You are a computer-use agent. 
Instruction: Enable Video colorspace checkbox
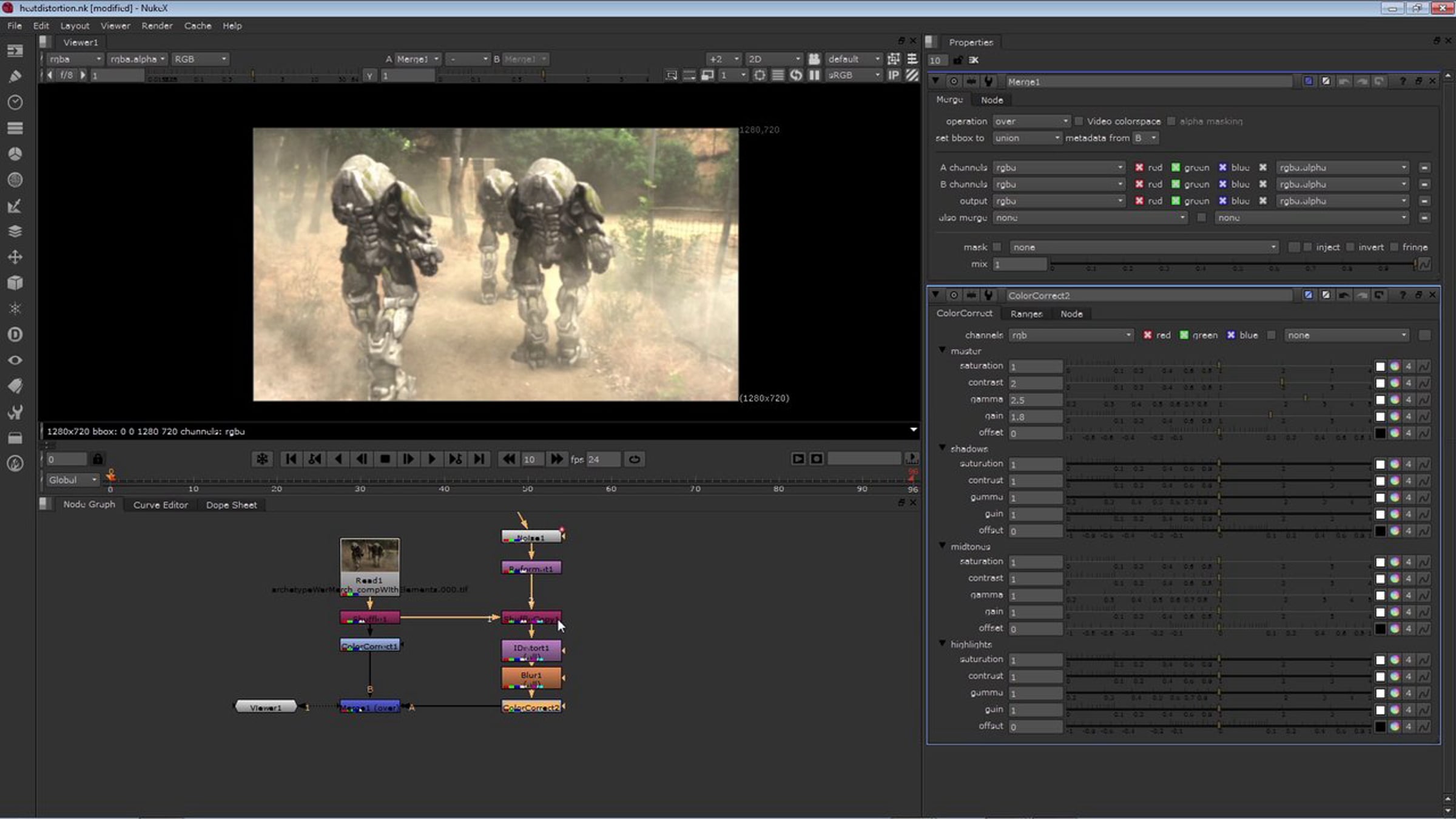1079,121
